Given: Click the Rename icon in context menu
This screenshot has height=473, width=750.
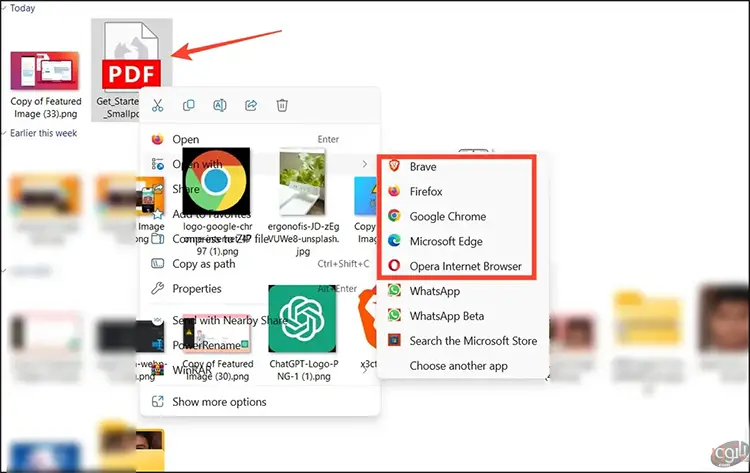Looking at the screenshot, I should tap(220, 105).
